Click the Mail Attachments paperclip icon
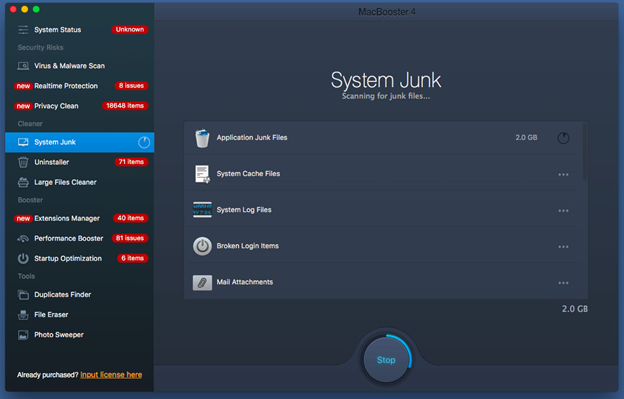 (202, 282)
